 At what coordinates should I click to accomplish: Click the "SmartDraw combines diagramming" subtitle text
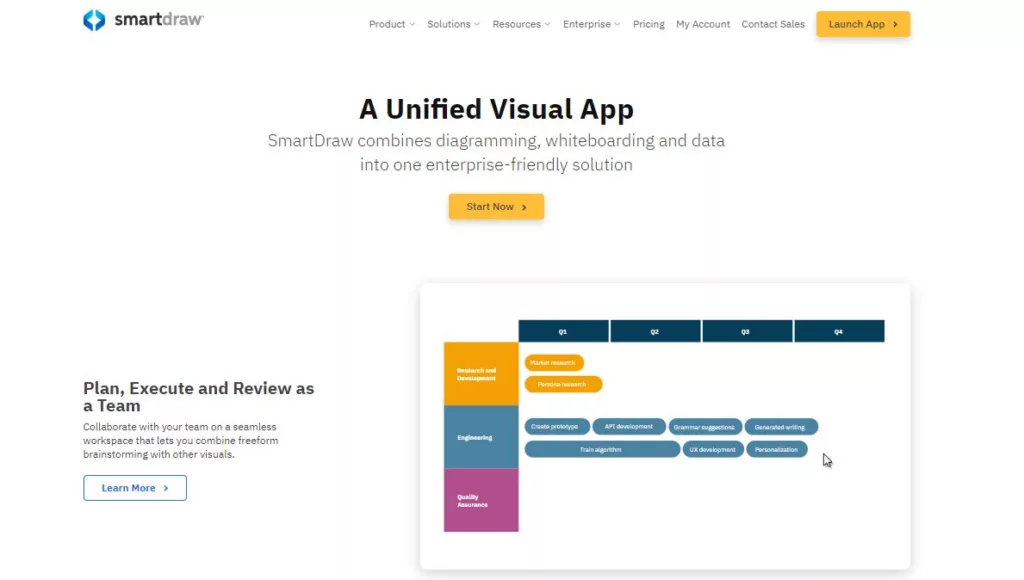[x=496, y=152]
